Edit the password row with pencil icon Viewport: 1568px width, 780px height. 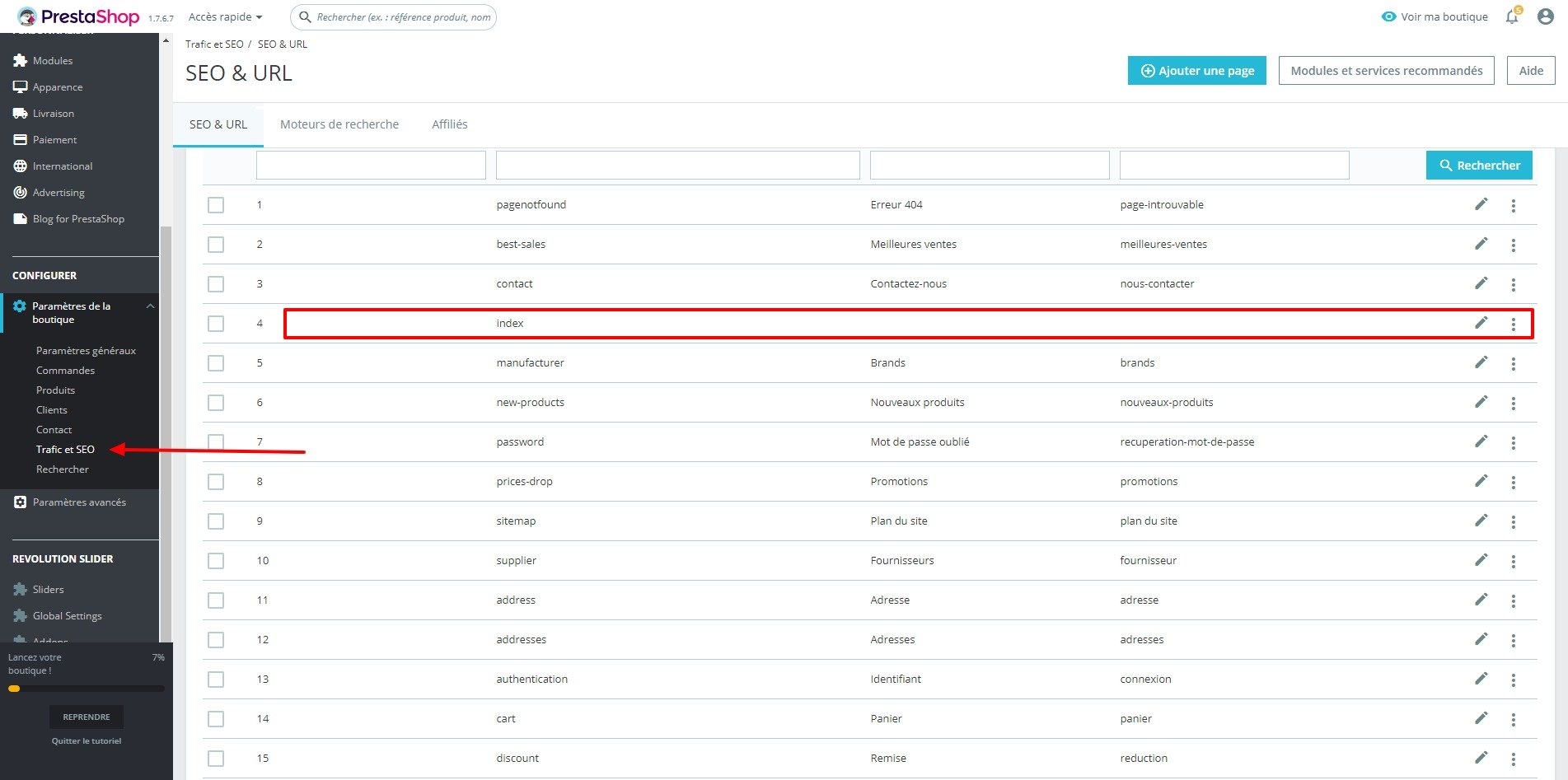coord(1481,441)
